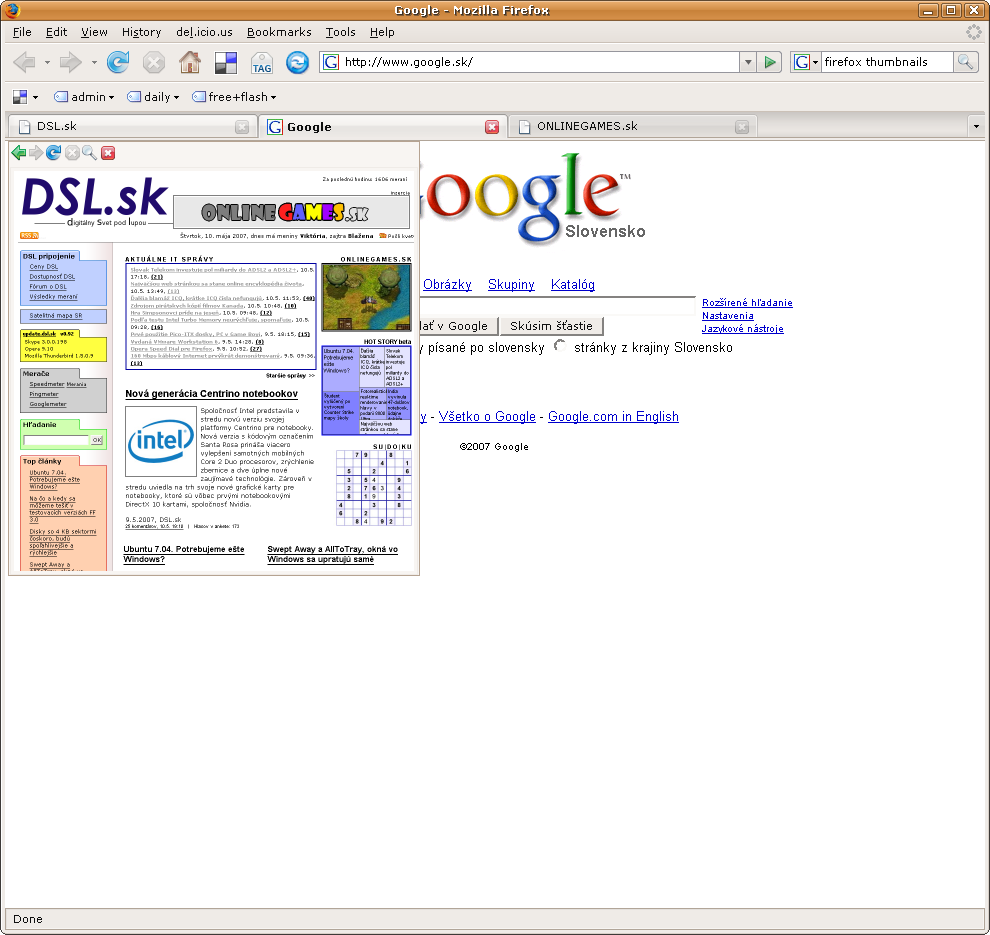
Task: Open the Bookmarks menu
Action: coord(279,32)
